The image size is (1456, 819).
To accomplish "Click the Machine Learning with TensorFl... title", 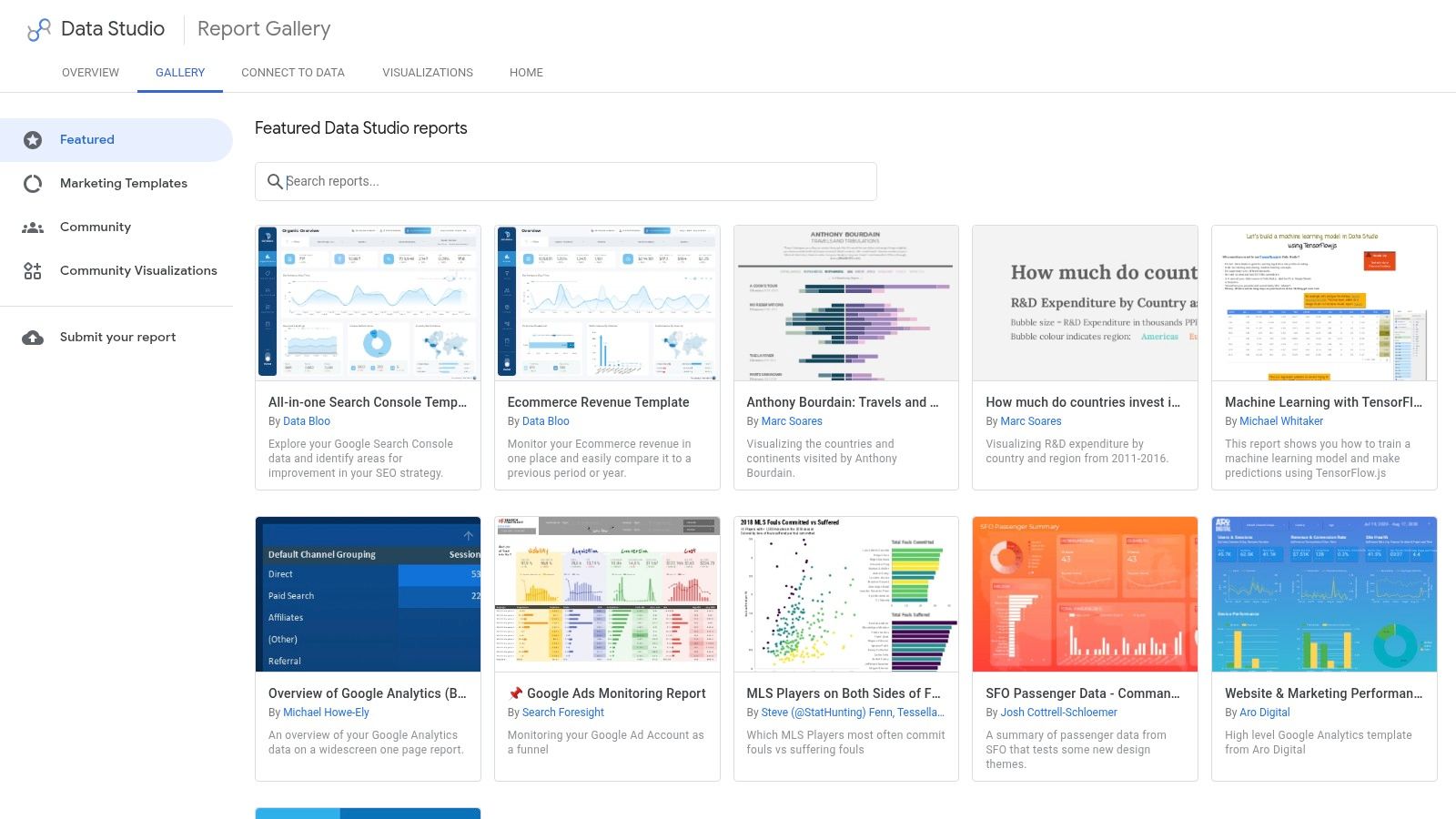I will [1323, 402].
